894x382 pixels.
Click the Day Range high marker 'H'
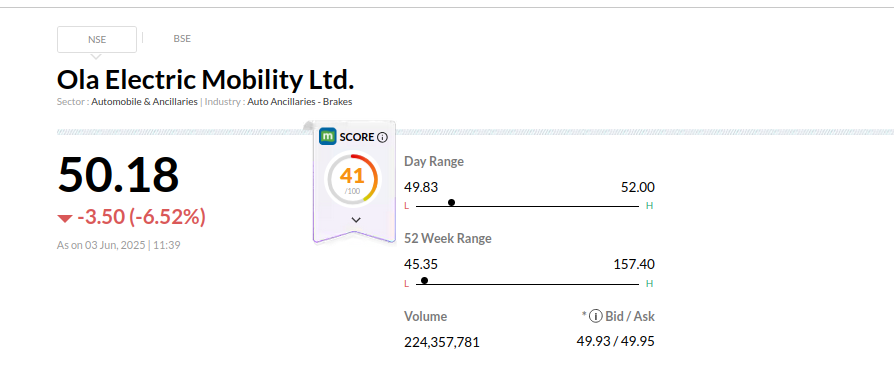tap(649, 206)
